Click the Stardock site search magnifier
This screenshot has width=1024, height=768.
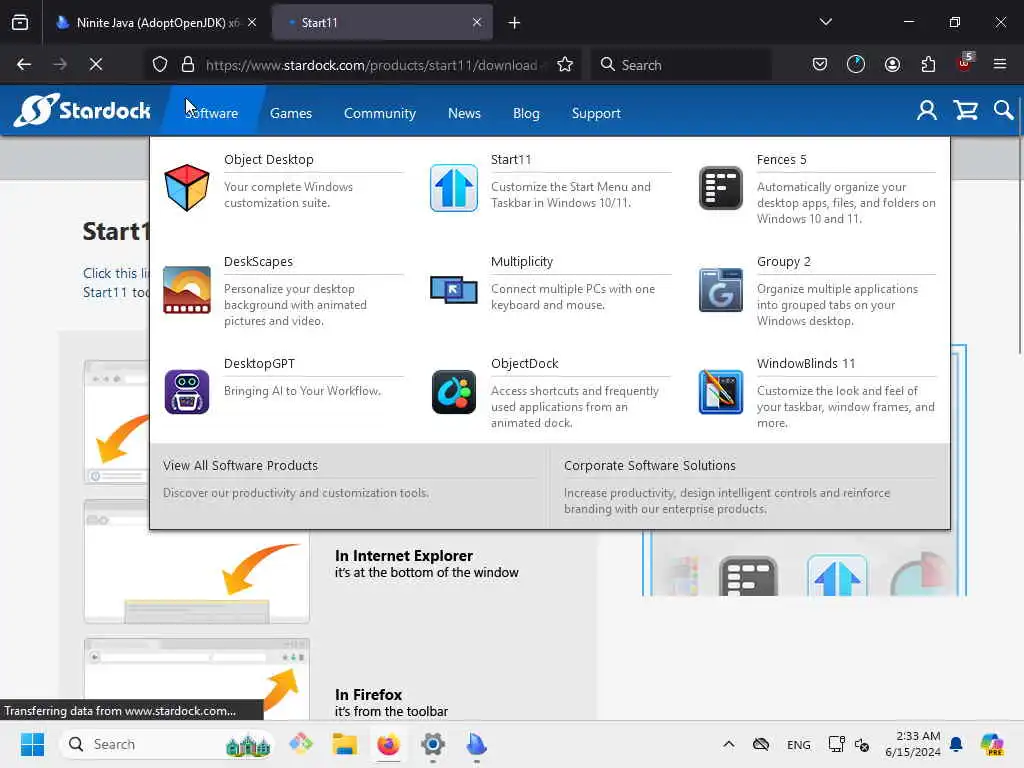click(1003, 110)
